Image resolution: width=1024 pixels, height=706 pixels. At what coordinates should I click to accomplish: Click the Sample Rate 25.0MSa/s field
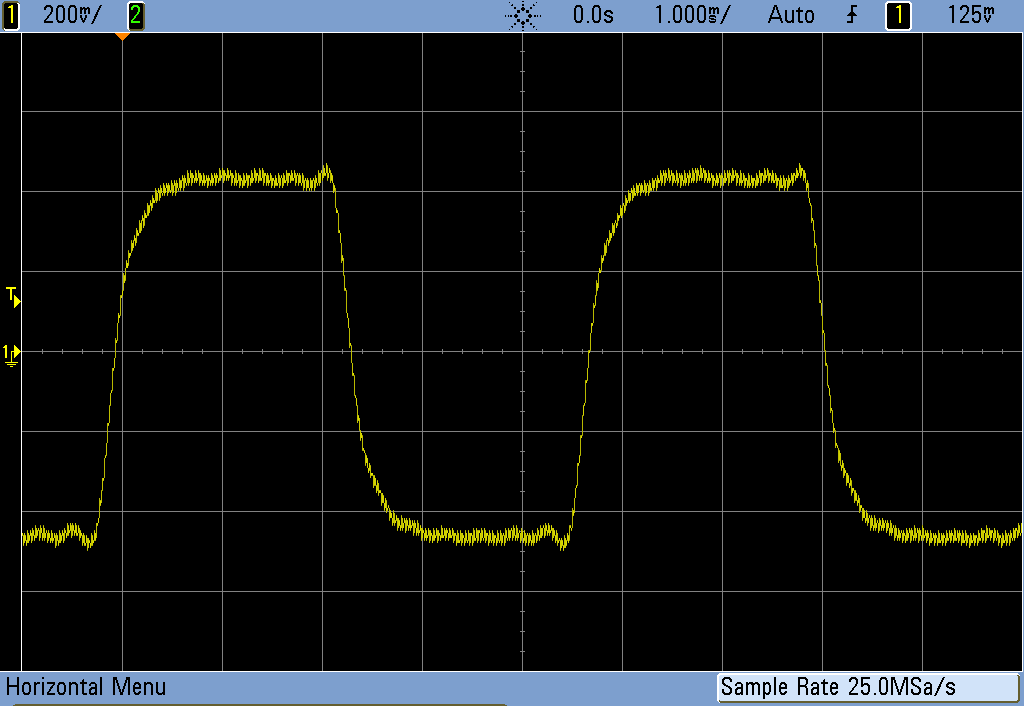(x=866, y=687)
